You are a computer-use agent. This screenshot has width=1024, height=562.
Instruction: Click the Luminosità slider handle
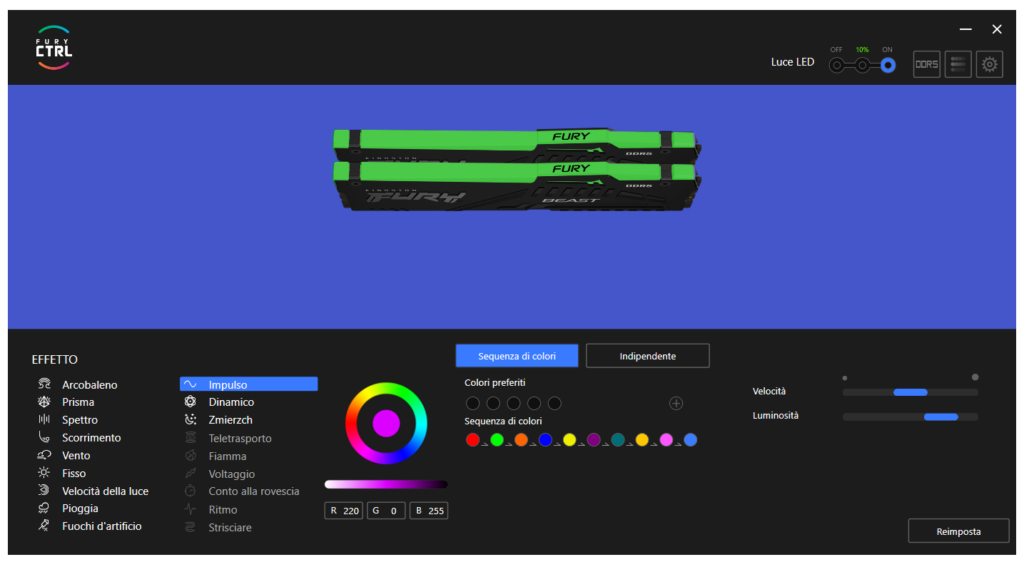(941, 416)
